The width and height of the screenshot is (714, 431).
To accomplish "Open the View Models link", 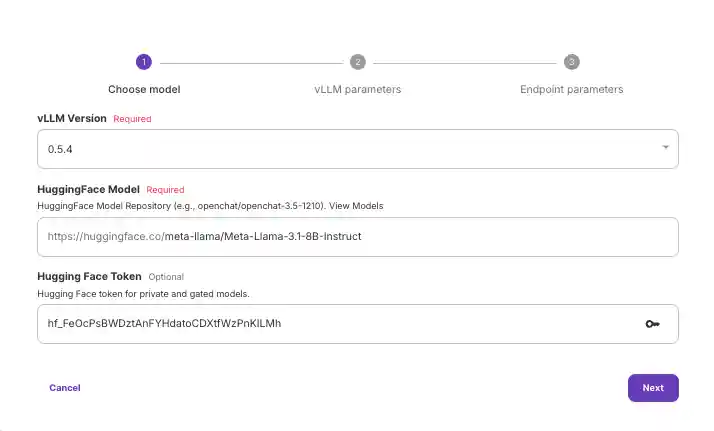I will [x=358, y=206].
